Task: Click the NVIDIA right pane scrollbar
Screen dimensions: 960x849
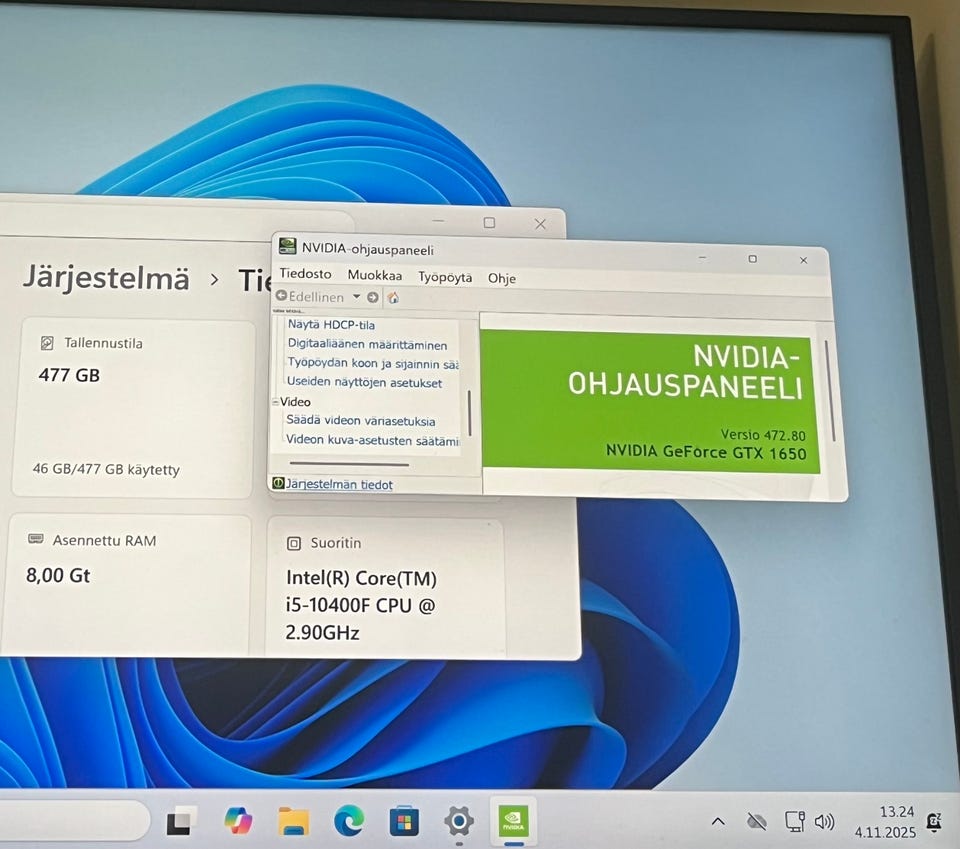Action: pyautogui.click(x=831, y=391)
